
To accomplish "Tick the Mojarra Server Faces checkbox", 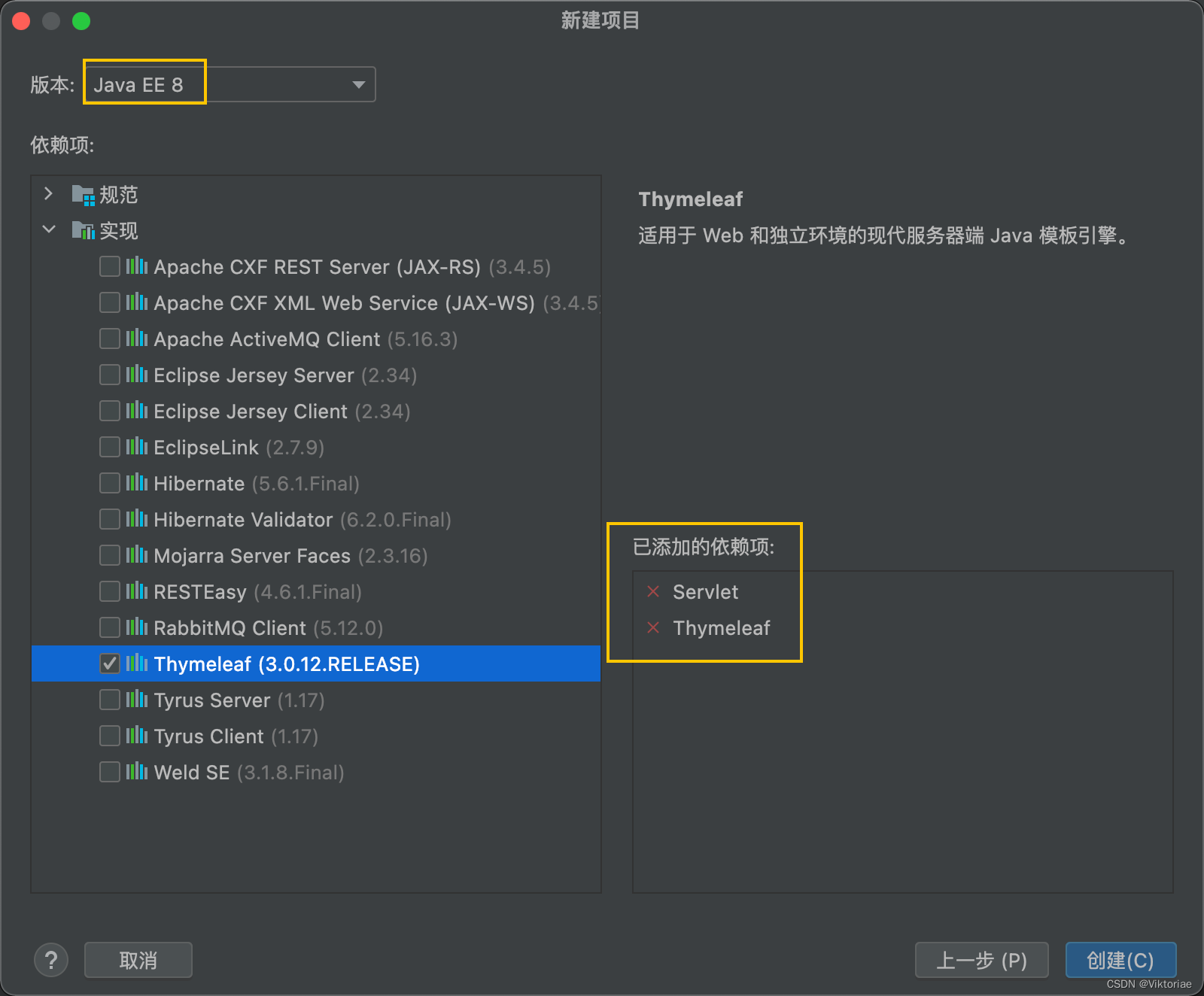I will [110, 555].
